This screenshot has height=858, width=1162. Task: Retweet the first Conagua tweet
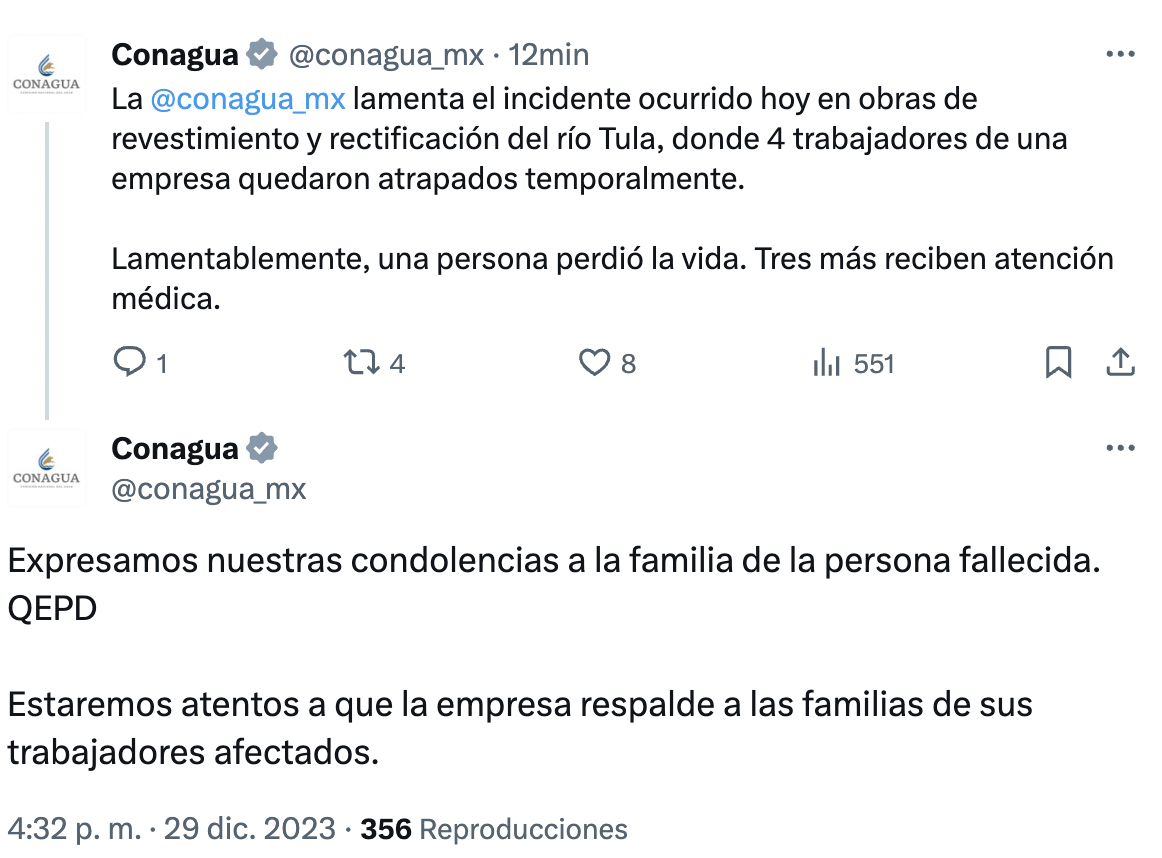[x=360, y=362]
